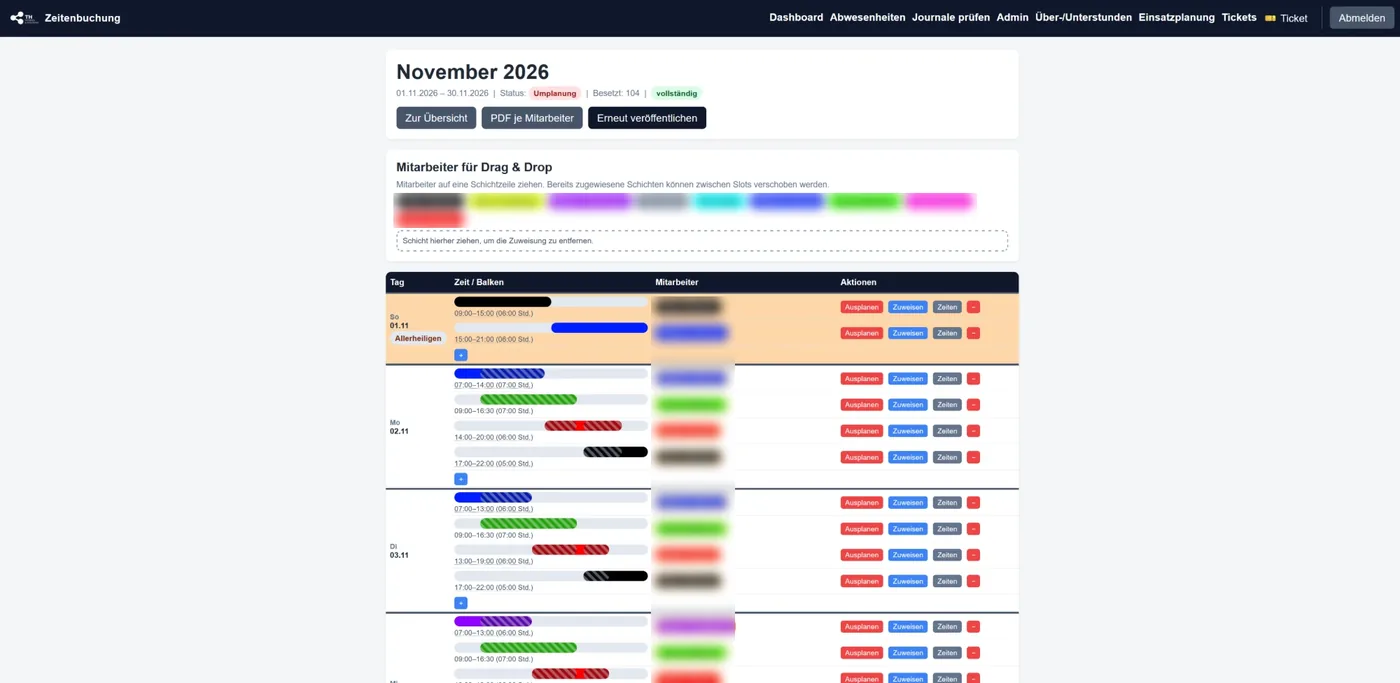Image resolution: width=1400 pixels, height=683 pixels.
Task: Open the Tickets navigation item
Action: pyautogui.click(x=1239, y=18)
